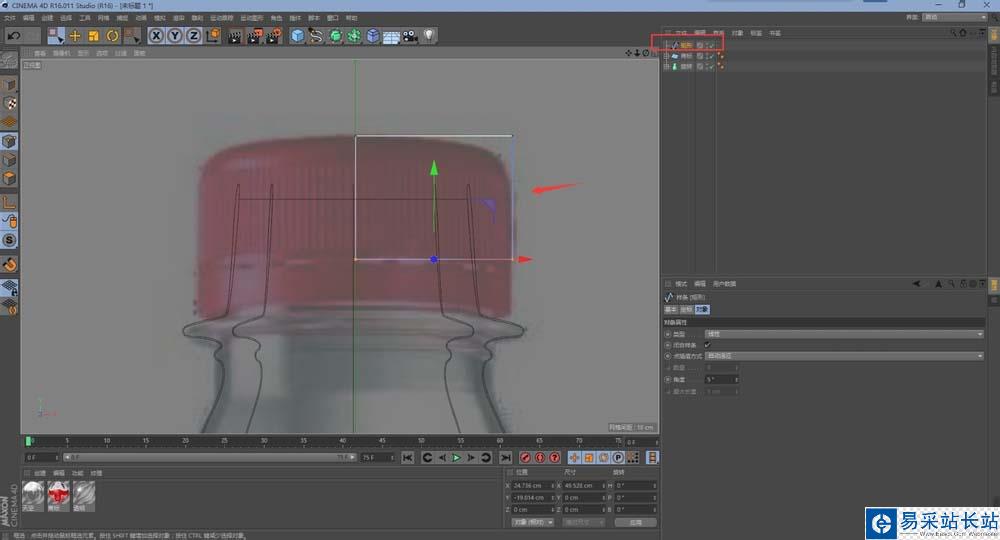Select the Move tool
The width and height of the screenshot is (1000, 540).
[75, 36]
